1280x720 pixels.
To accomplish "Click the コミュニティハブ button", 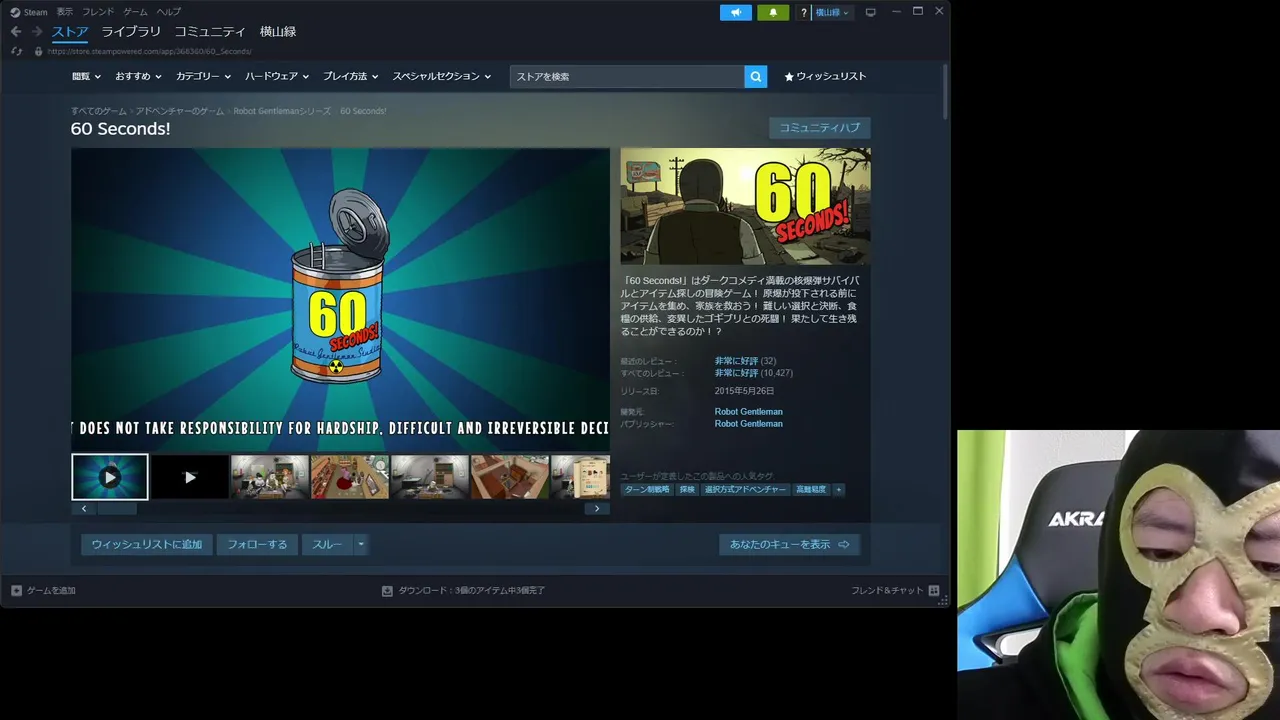I will click(x=820, y=128).
